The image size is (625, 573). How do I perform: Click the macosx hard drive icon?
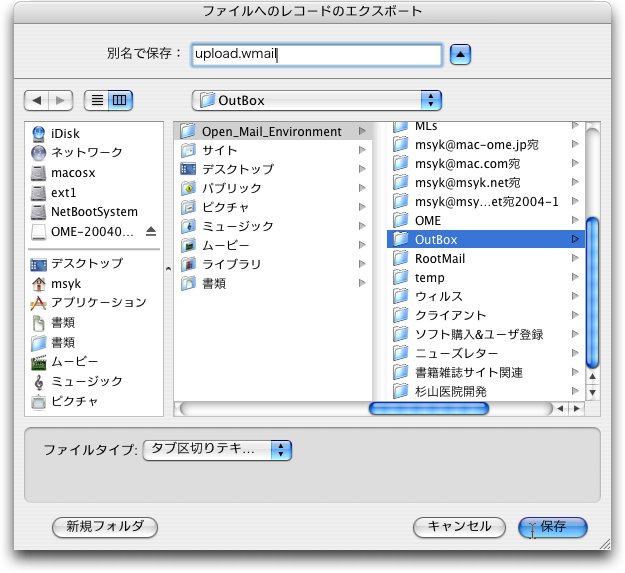39,172
